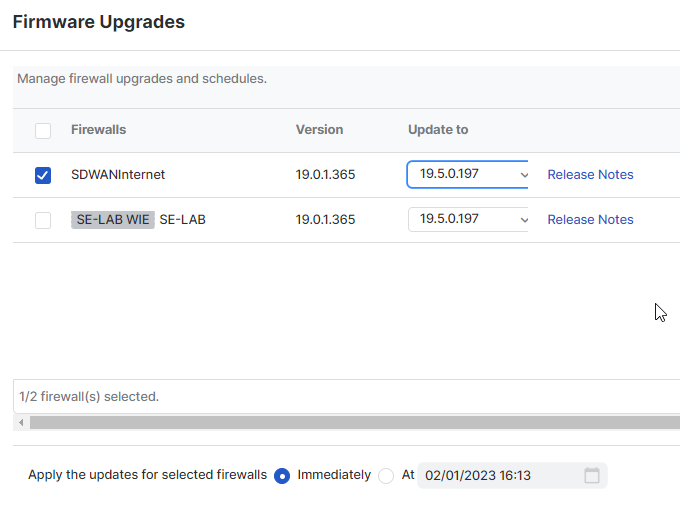Select the Immediately radio option
This screenshot has height=511, width=680.
click(x=282, y=476)
